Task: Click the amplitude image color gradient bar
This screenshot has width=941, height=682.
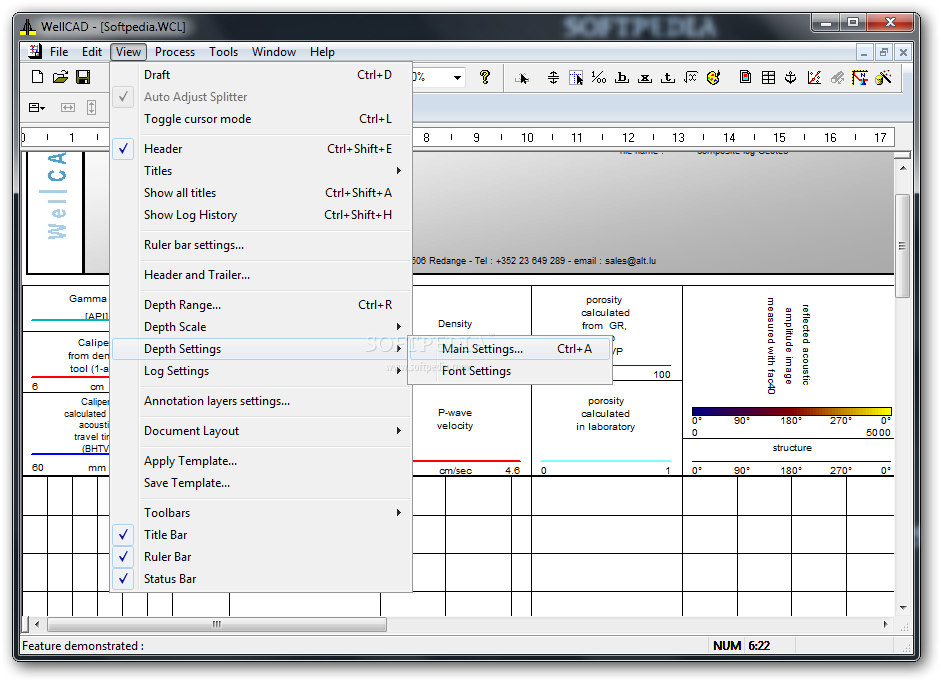Action: pos(792,411)
